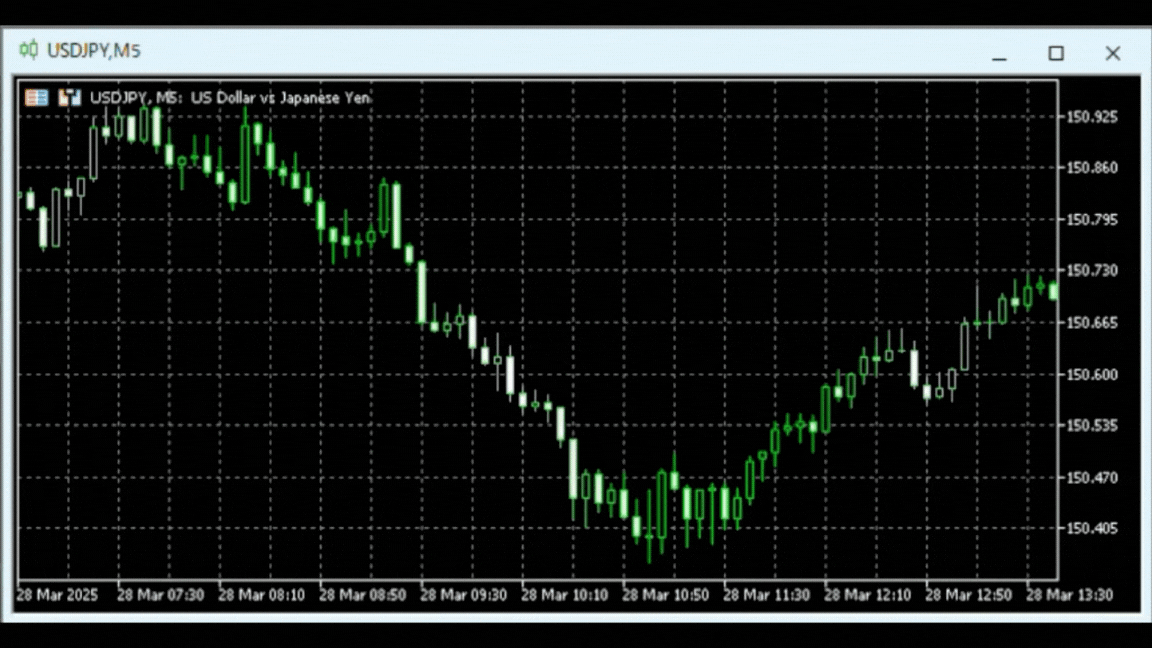Click the USDJPY,M5 title bar text

click(x=93, y=51)
